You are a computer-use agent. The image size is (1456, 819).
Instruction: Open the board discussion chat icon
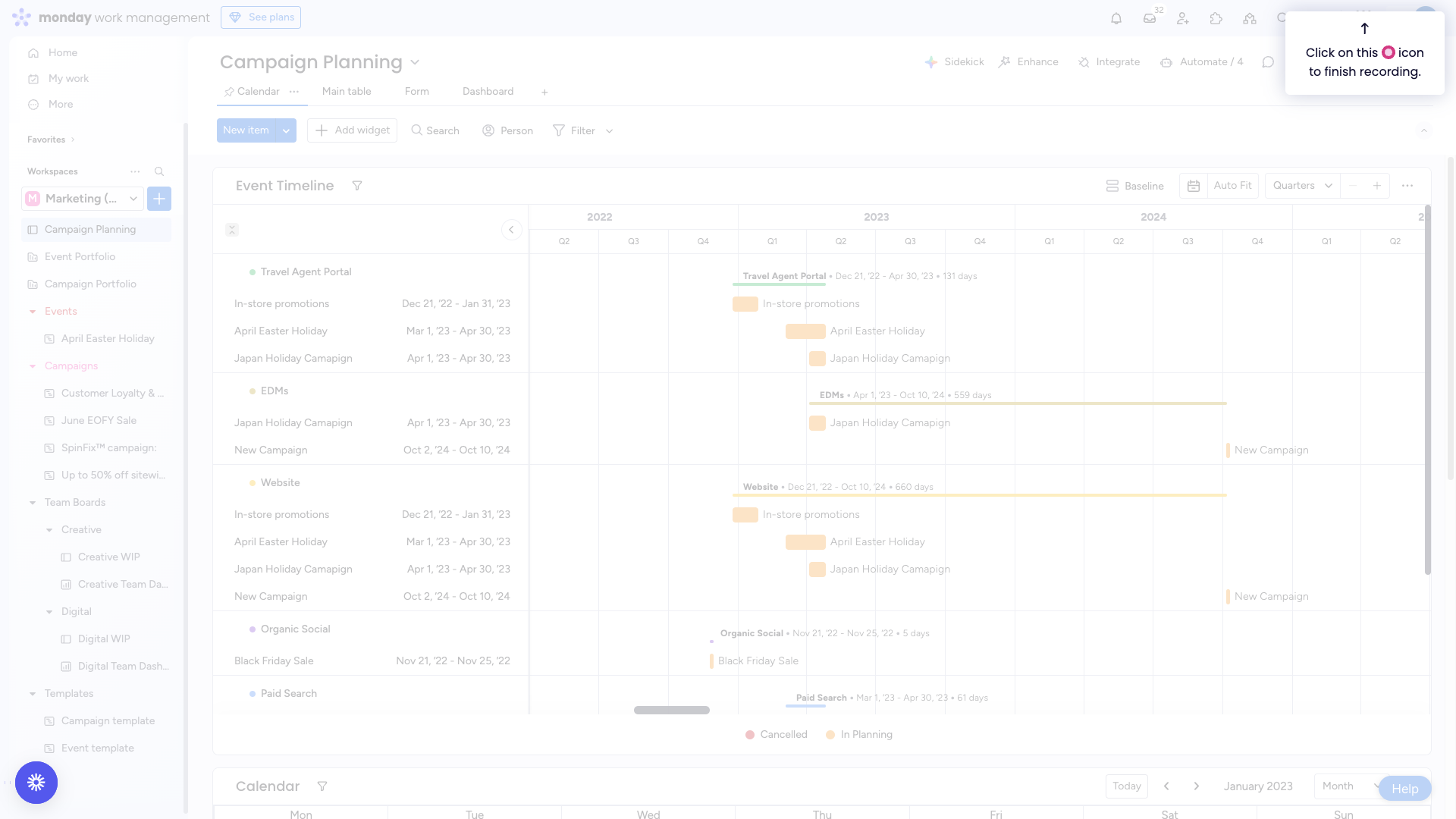(1268, 62)
